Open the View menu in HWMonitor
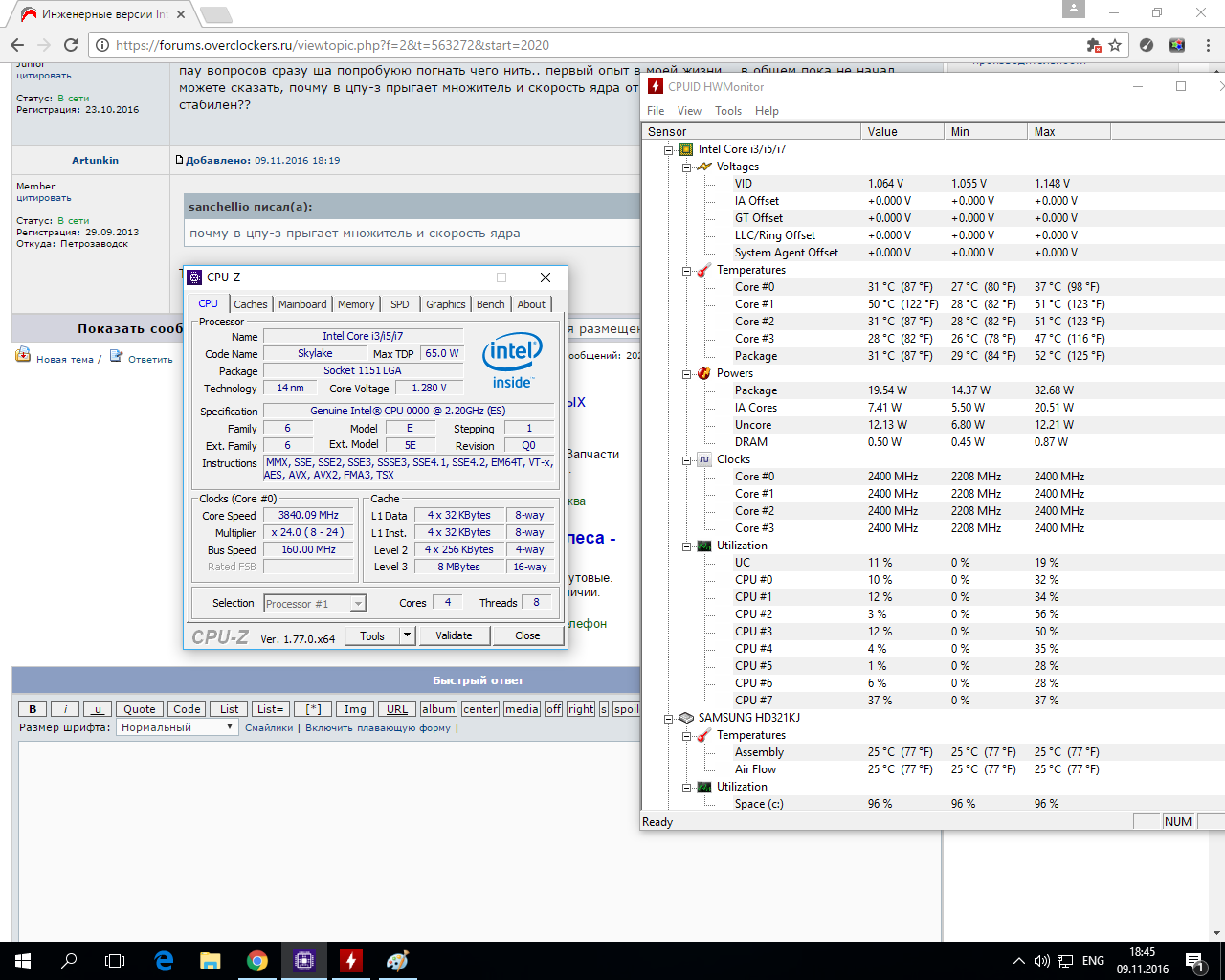Screen dimensions: 1225x980 tap(689, 111)
